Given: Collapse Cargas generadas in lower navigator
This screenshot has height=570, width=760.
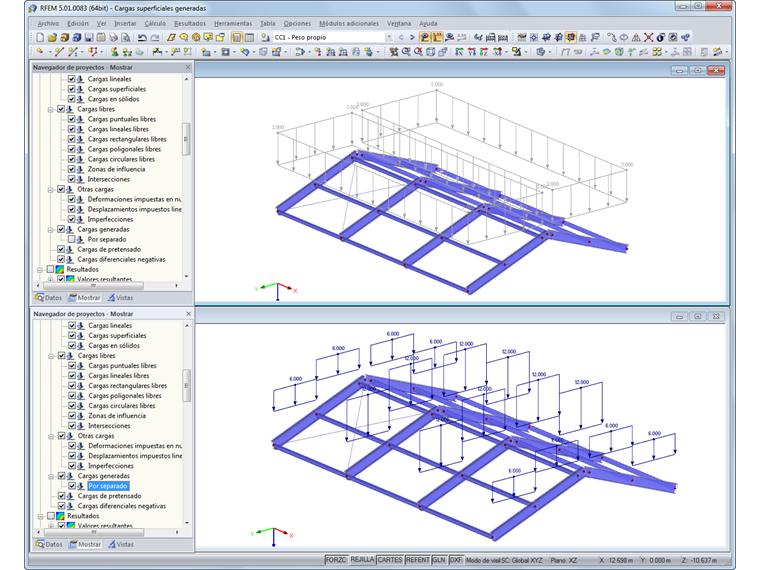Looking at the screenshot, I should (51, 476).
